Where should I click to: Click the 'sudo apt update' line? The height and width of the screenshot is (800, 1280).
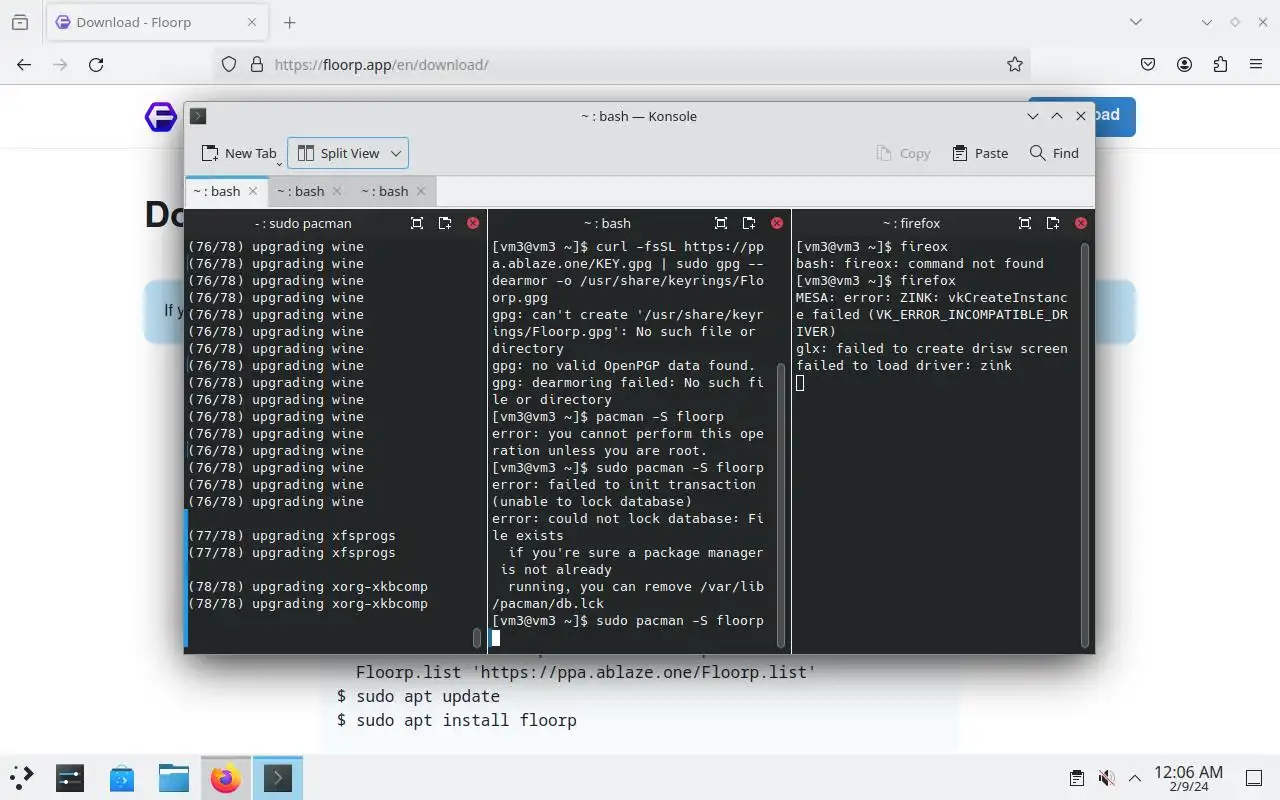(x=418, y=696)
